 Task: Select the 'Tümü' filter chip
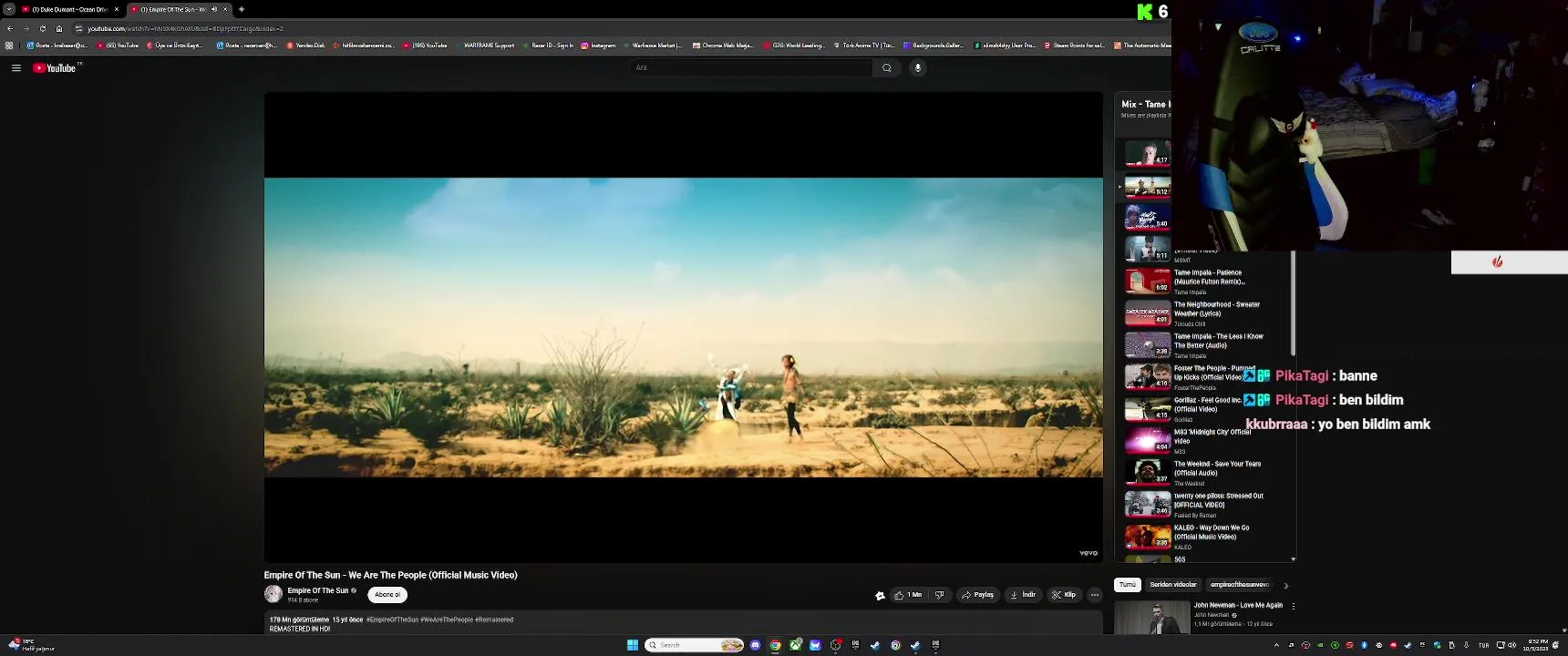[x=1128, y=585]
